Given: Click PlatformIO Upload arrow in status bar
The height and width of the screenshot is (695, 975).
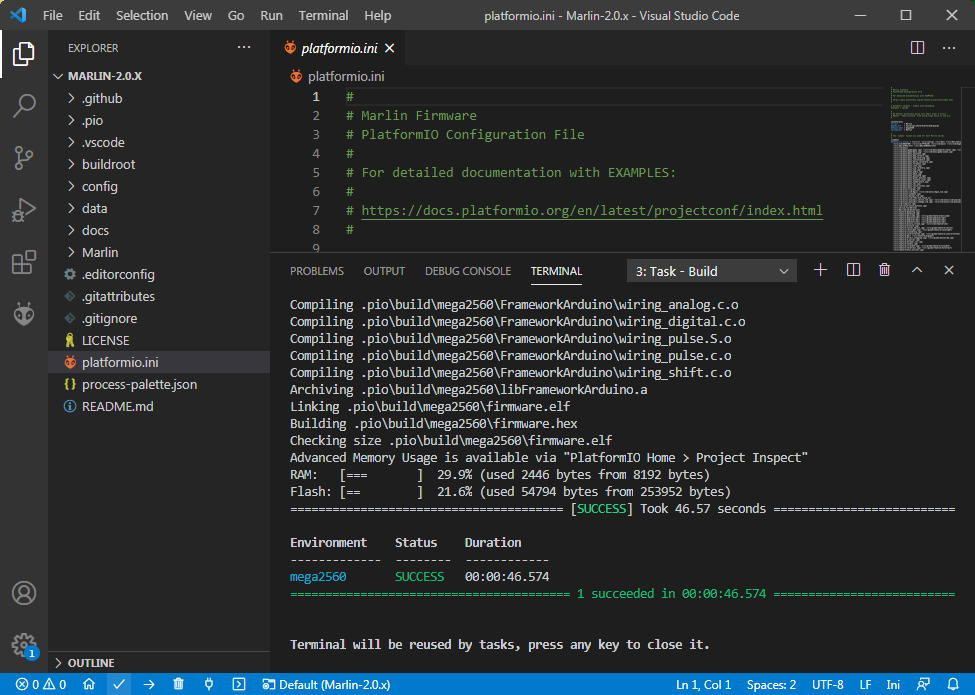Looking at the screenshot, I should click(149, 685).
